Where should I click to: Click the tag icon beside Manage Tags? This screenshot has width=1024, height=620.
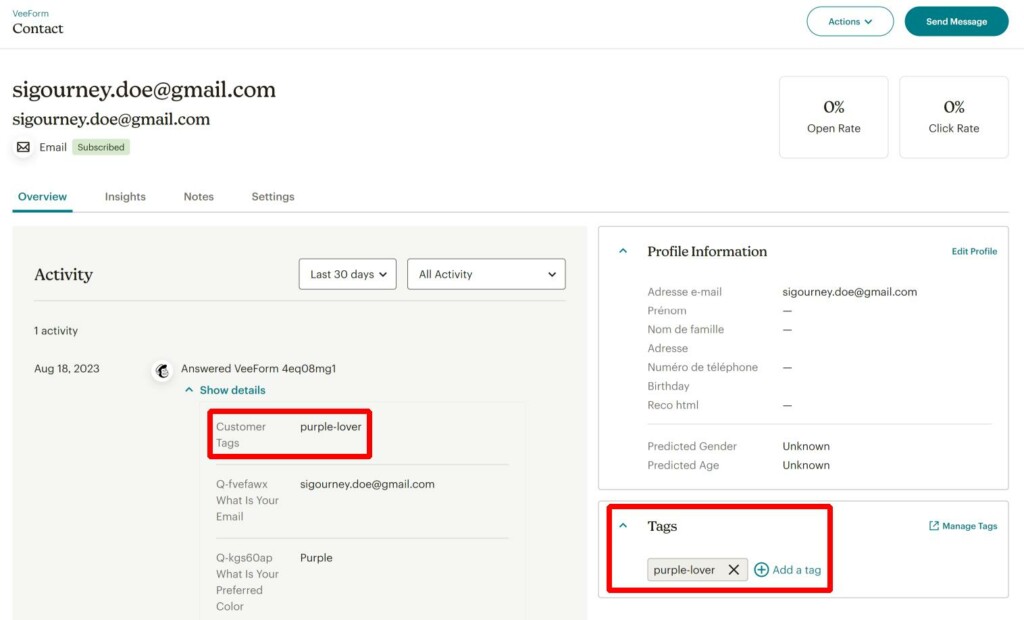pyautogui.click(x=932, y=525)
